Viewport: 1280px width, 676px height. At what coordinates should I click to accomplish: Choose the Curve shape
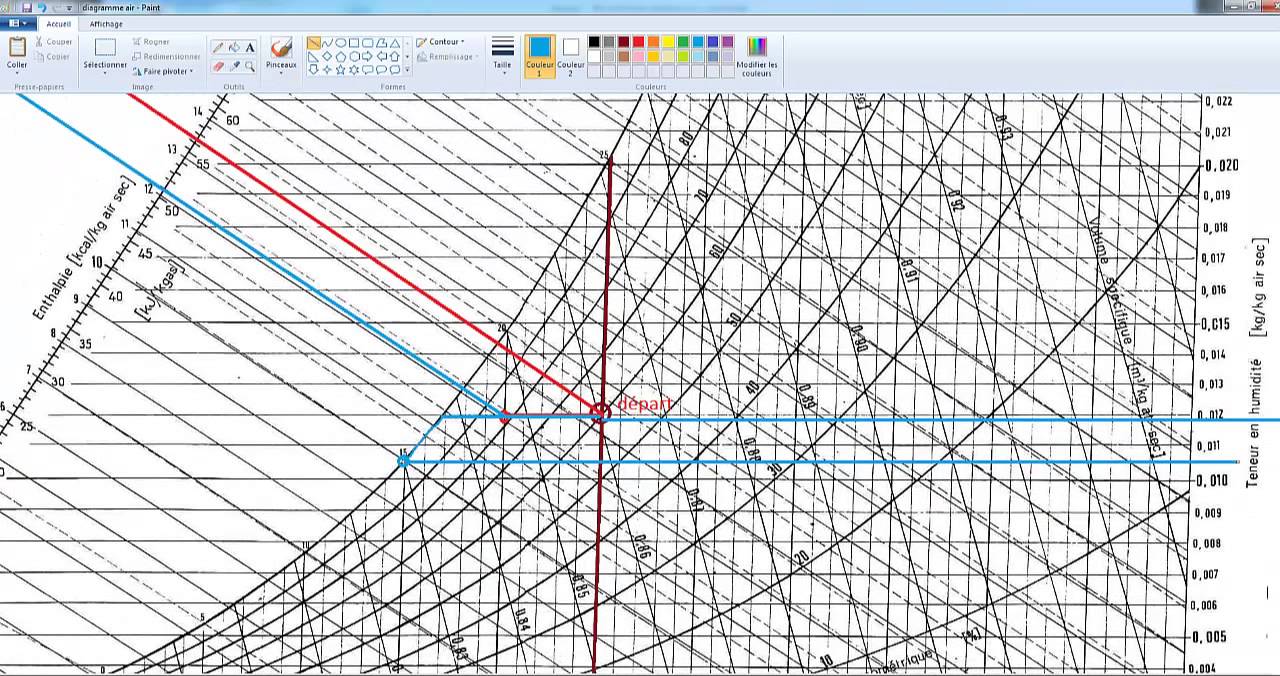pos(327,43)
